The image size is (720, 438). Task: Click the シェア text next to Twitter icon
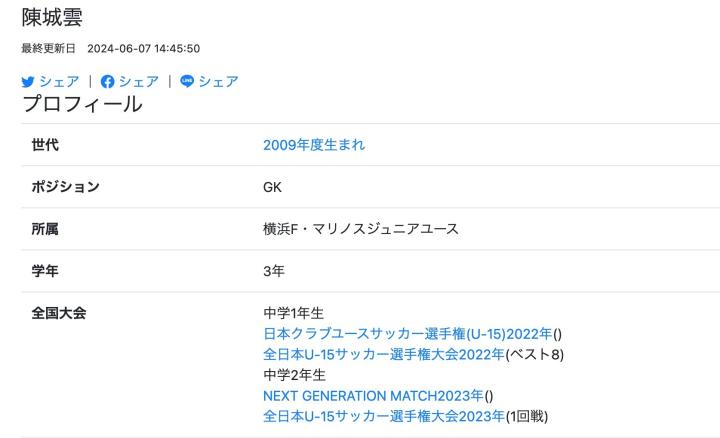click(x=58, y=81)
